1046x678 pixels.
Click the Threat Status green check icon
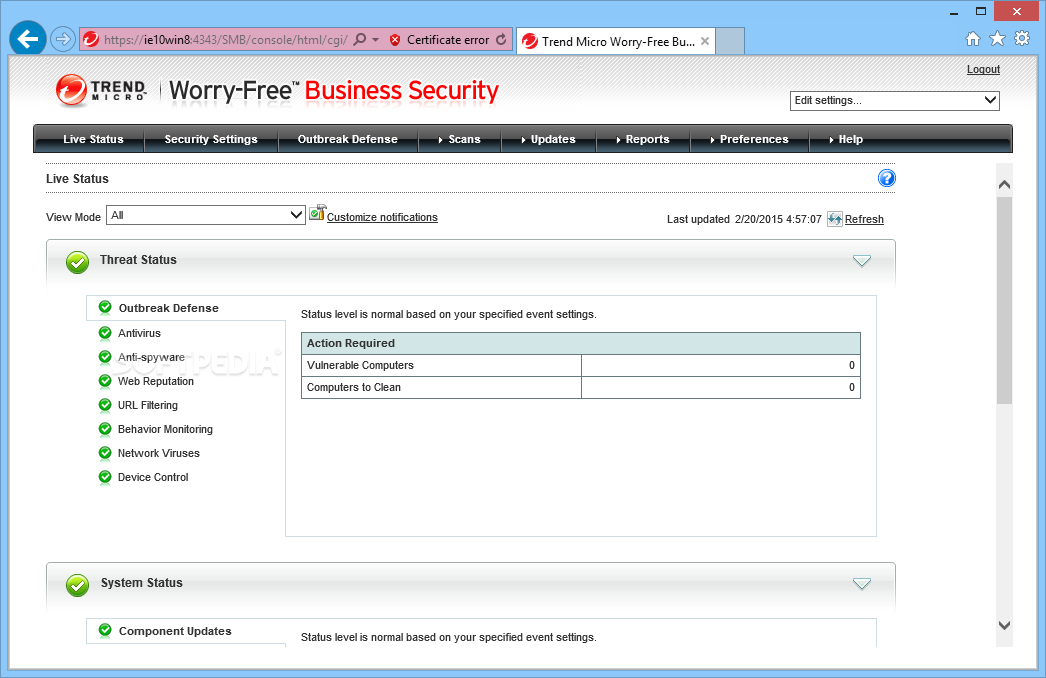click(x=77, y=262)
